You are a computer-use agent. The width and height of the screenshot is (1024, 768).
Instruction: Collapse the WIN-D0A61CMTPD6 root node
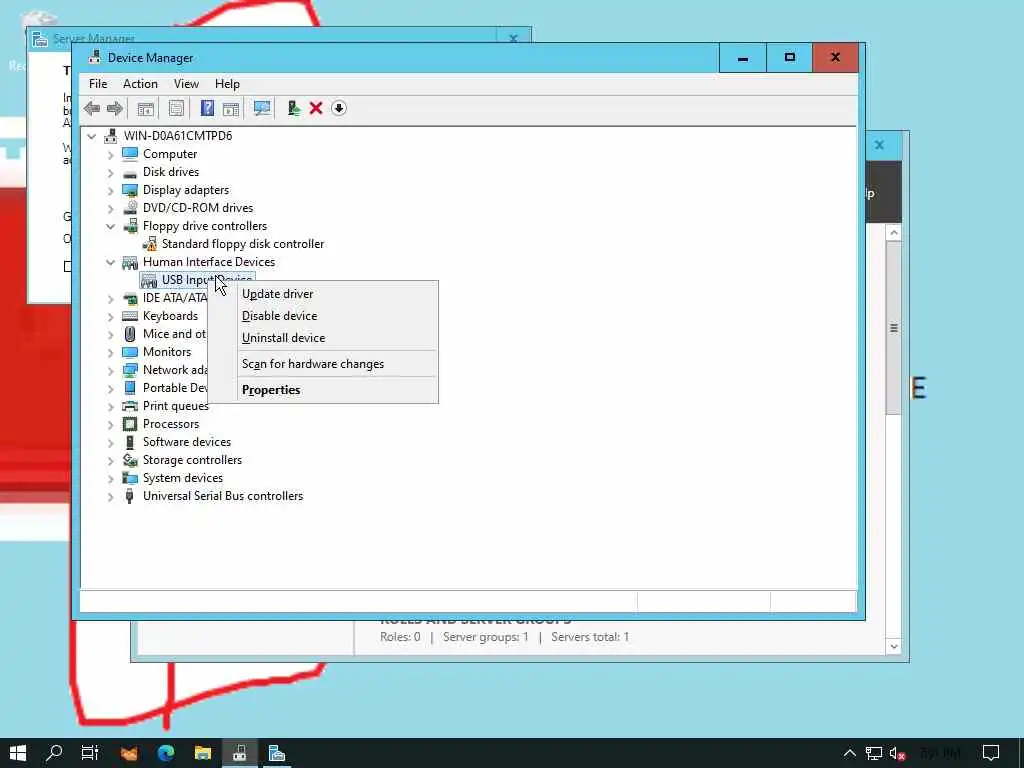tap(92, 136)
